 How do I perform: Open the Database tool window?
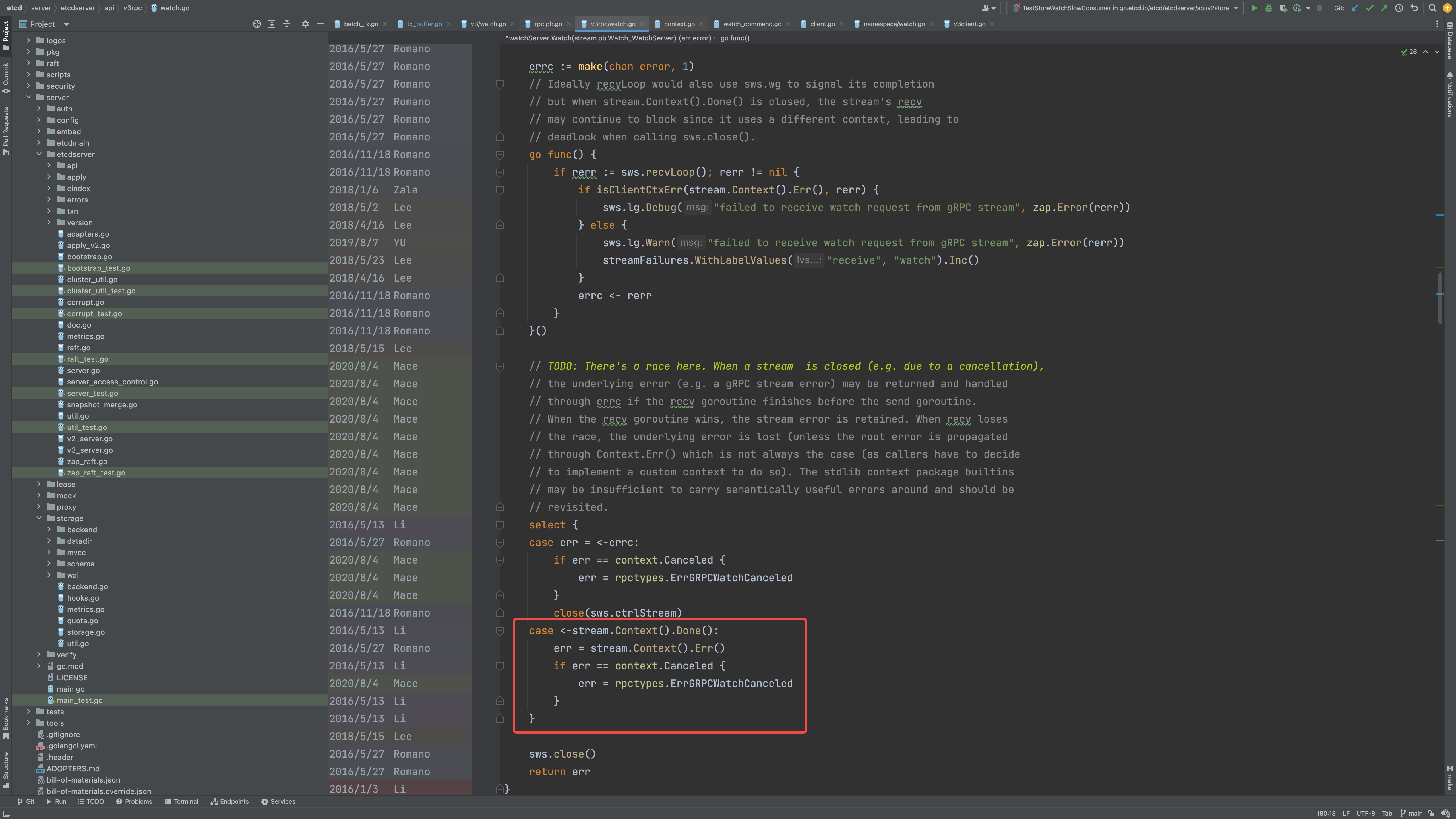pos(1450,41)
